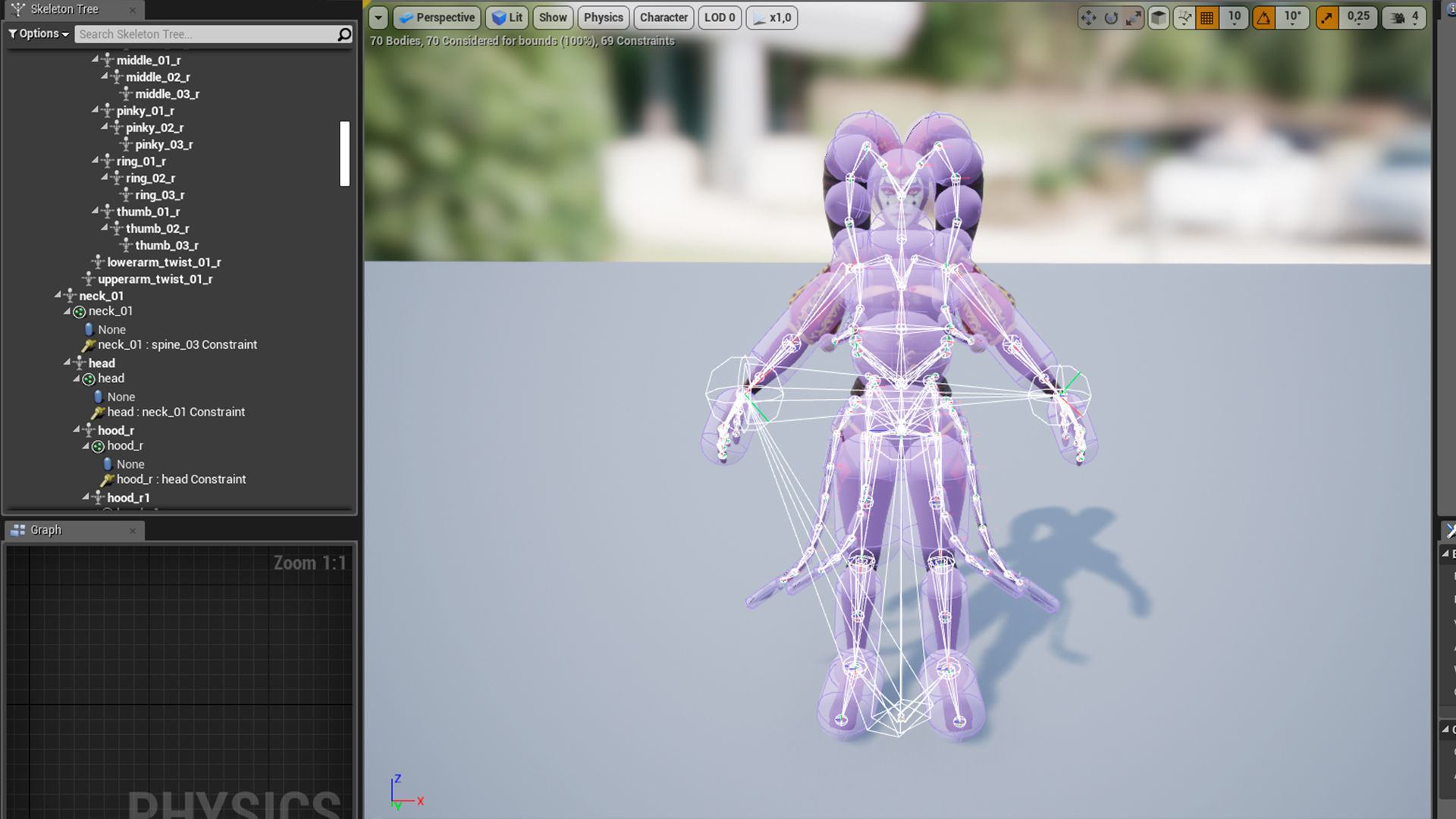The width and height of the screenshot is (1456, 819).
Task: Select the scale gizmo tool
Action: pos(1133,17)
